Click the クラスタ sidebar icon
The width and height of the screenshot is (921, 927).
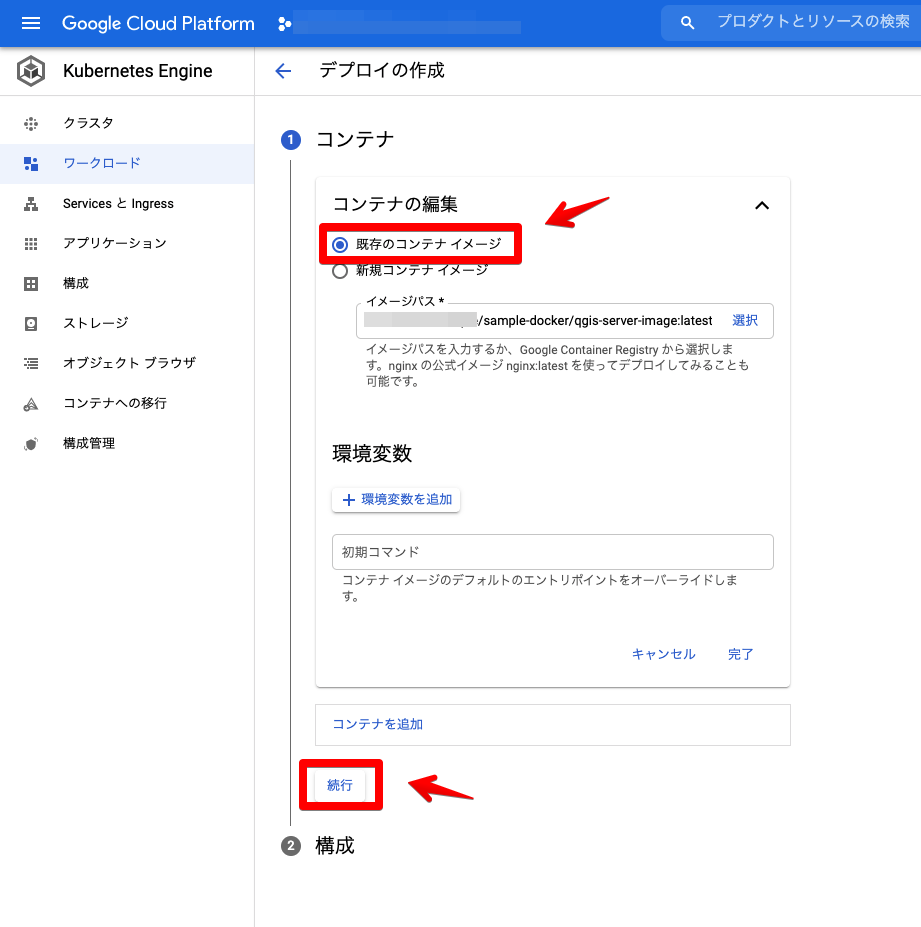[x=31, y=124]
